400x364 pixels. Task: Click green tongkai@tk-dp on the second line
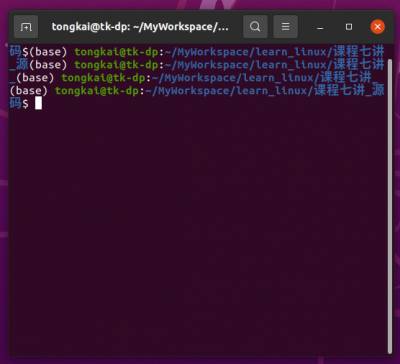[x=116, y=65]
